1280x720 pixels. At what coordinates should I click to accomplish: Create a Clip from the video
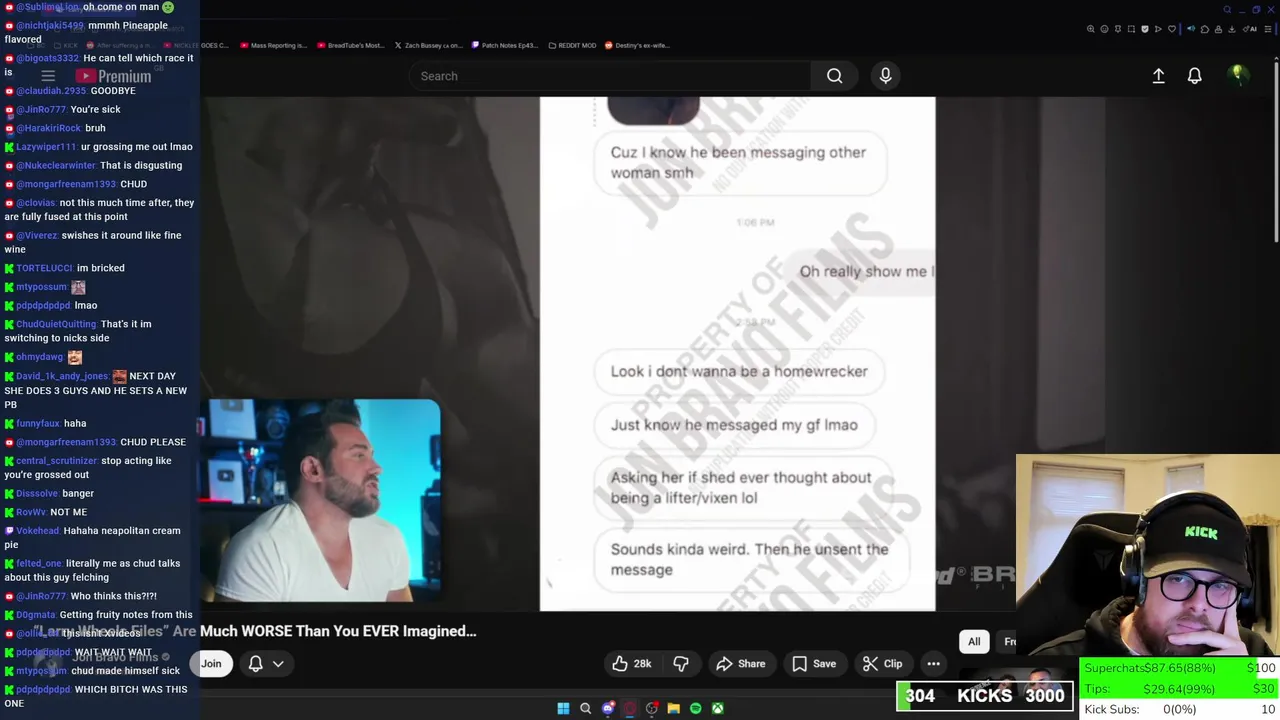pos(882,663)
